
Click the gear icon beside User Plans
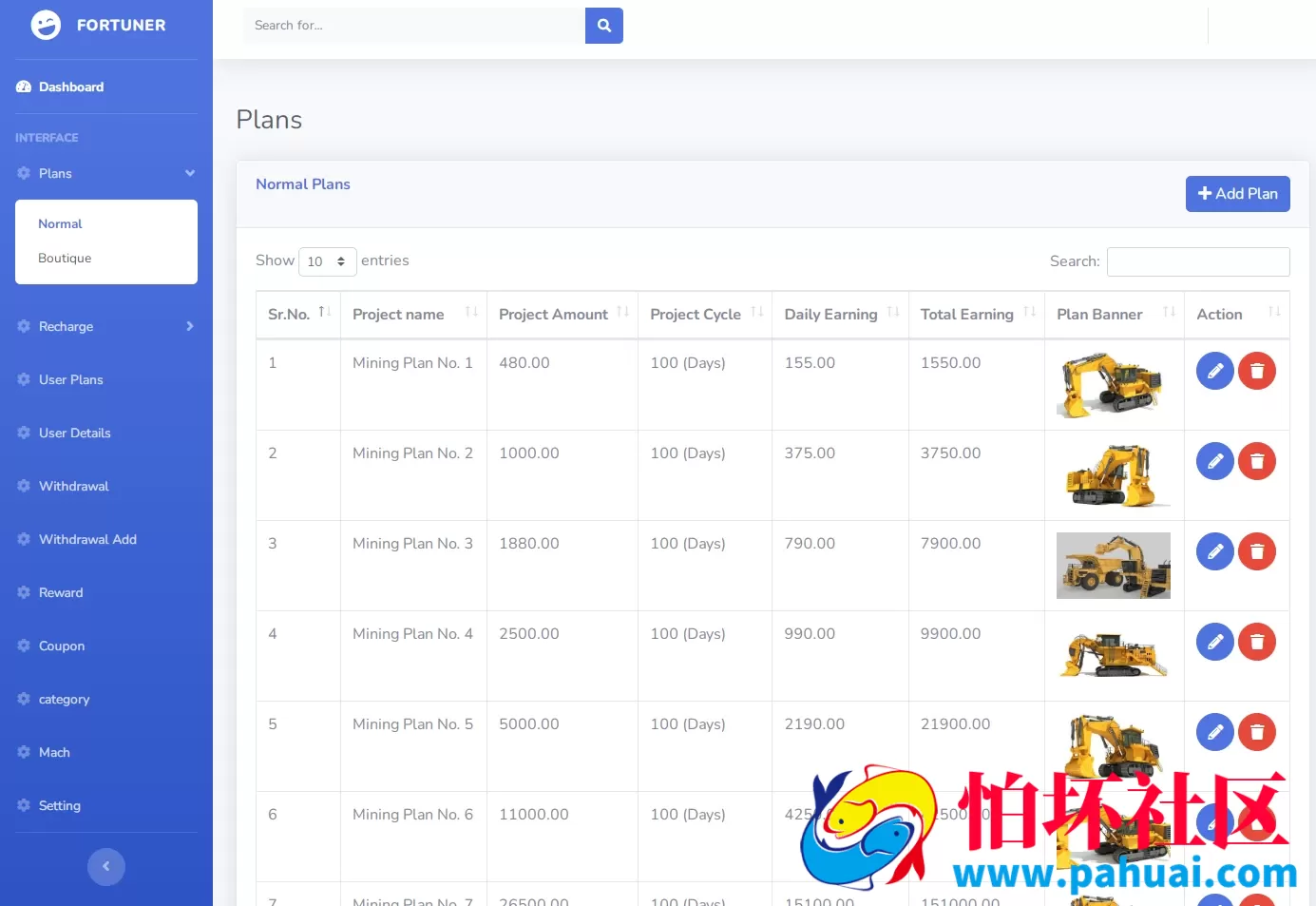[24, 379]
